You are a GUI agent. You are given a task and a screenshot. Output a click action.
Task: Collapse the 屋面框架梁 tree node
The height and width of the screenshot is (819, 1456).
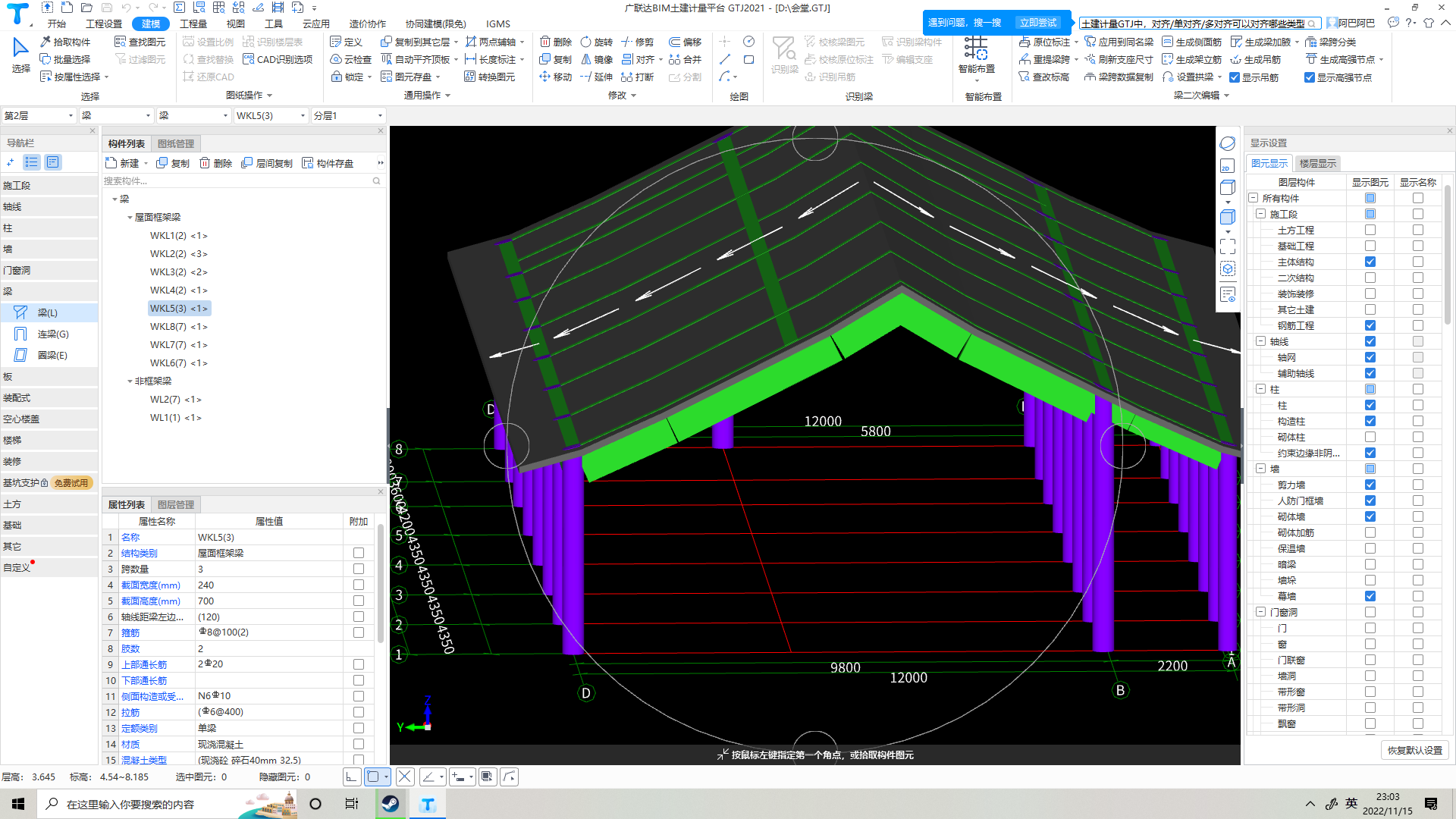tap(130, 218)
